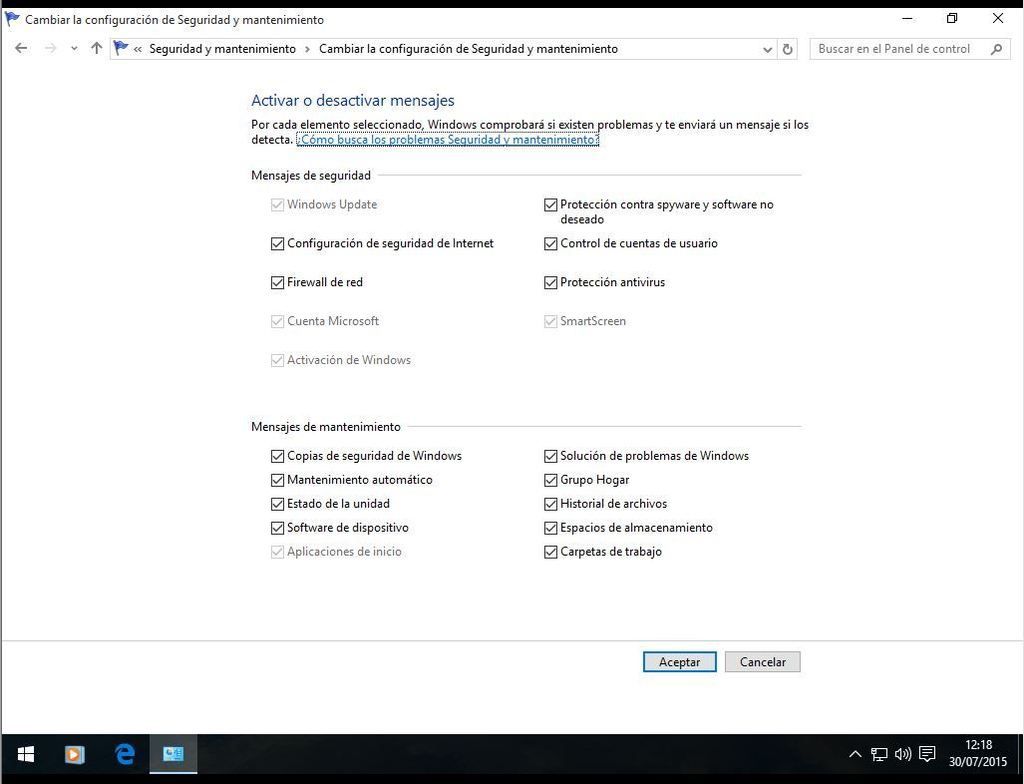Toggle Control de cuentas de usuario
This screenshot has height=784, width=1024.
551,244
